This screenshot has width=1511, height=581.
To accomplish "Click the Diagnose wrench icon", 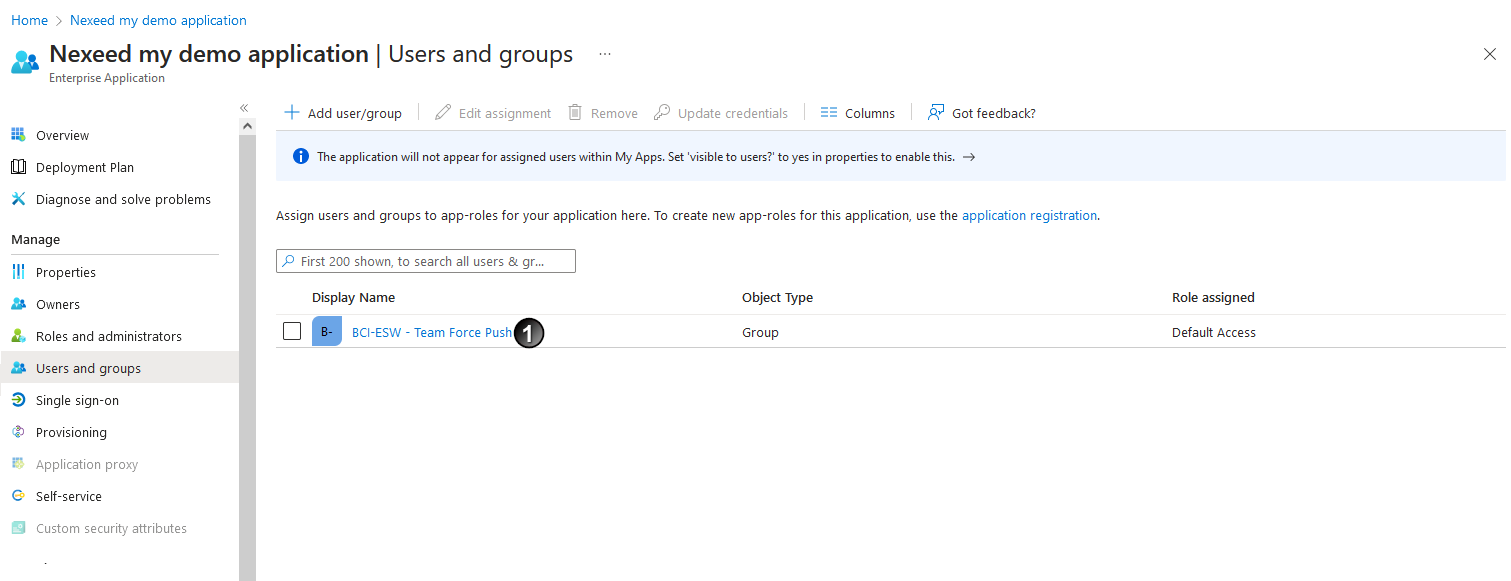I will click(18, 199).
